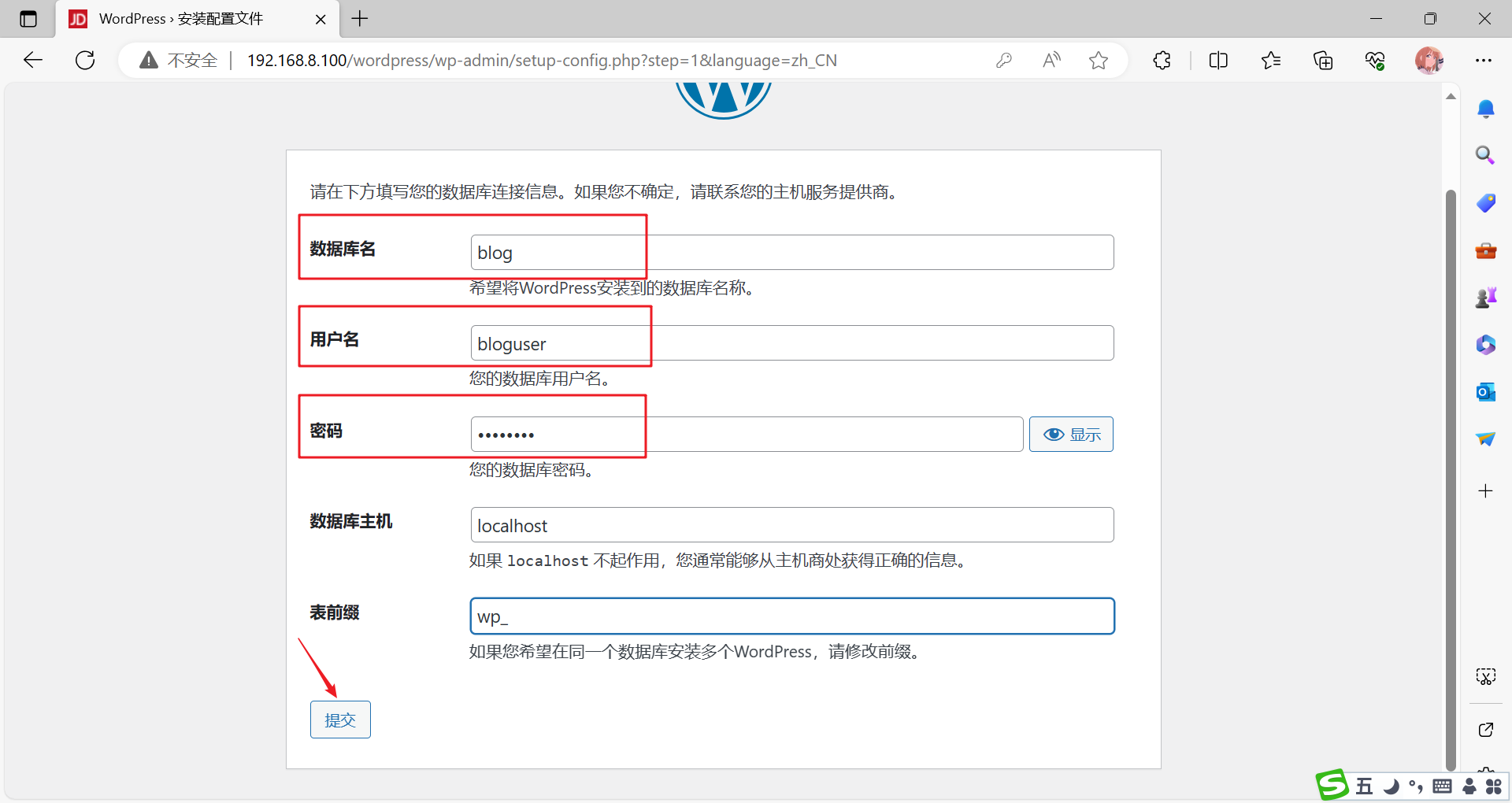Image resolution: width=1512 pixels, height=803 pixels.
Task: Click the sidebar screenshot capture icon
Action: coord(1486,676)
